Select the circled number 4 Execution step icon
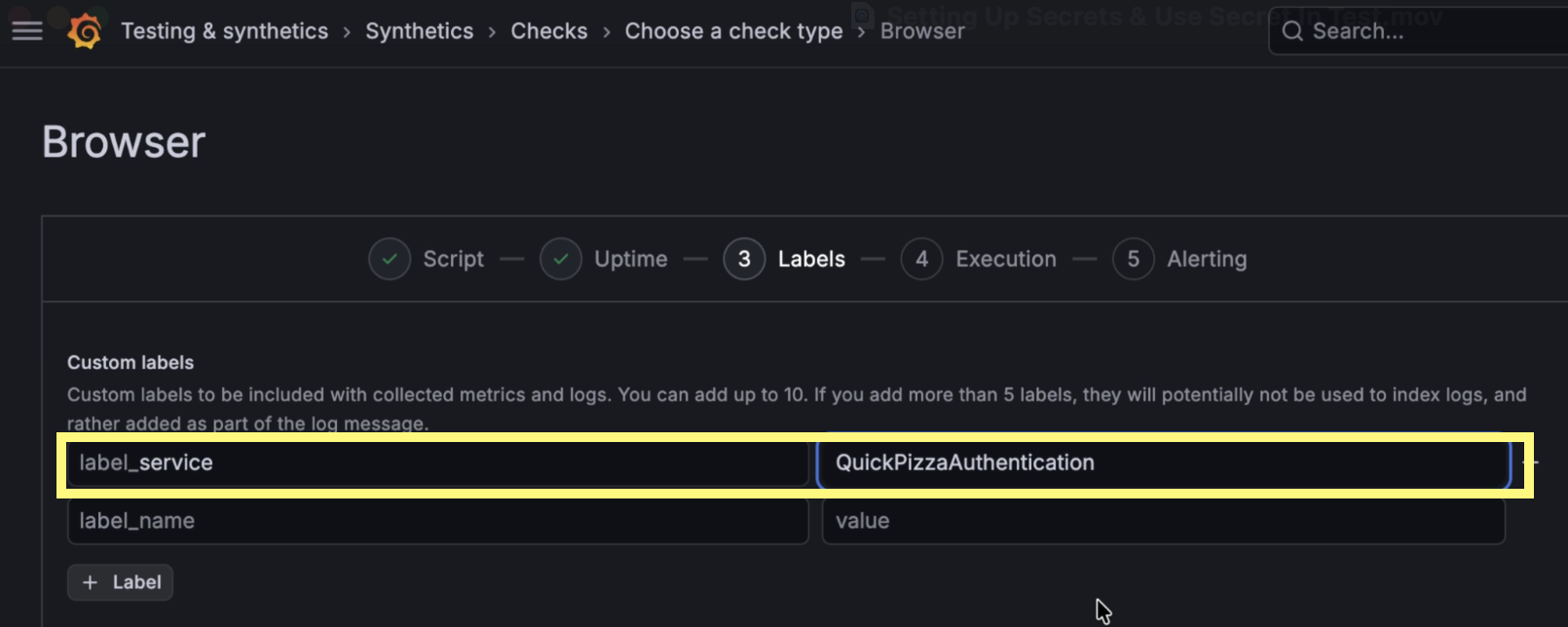Image resolution: width=1568 pixels, height=627 pixels. 922,259
